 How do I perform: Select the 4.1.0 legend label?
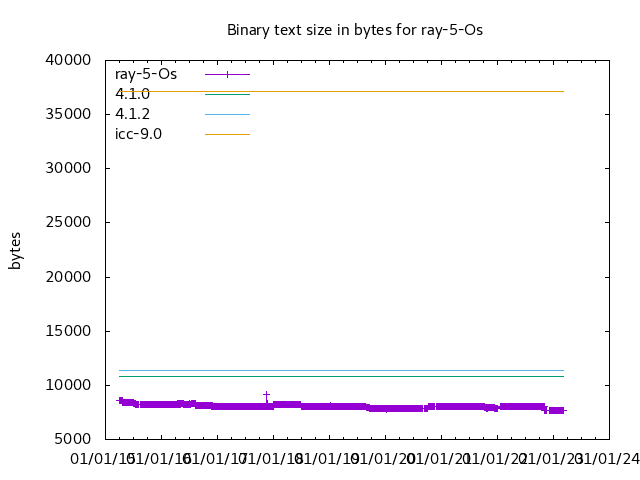click(x=132, y=94)
